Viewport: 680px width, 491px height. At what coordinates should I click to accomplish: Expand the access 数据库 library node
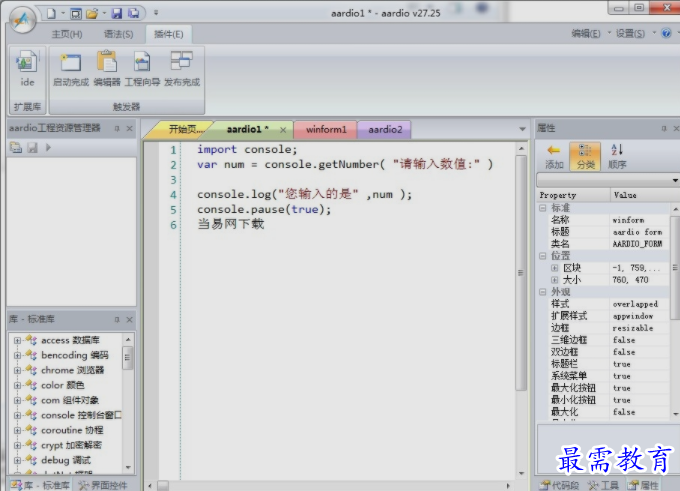tap(17, 341)
